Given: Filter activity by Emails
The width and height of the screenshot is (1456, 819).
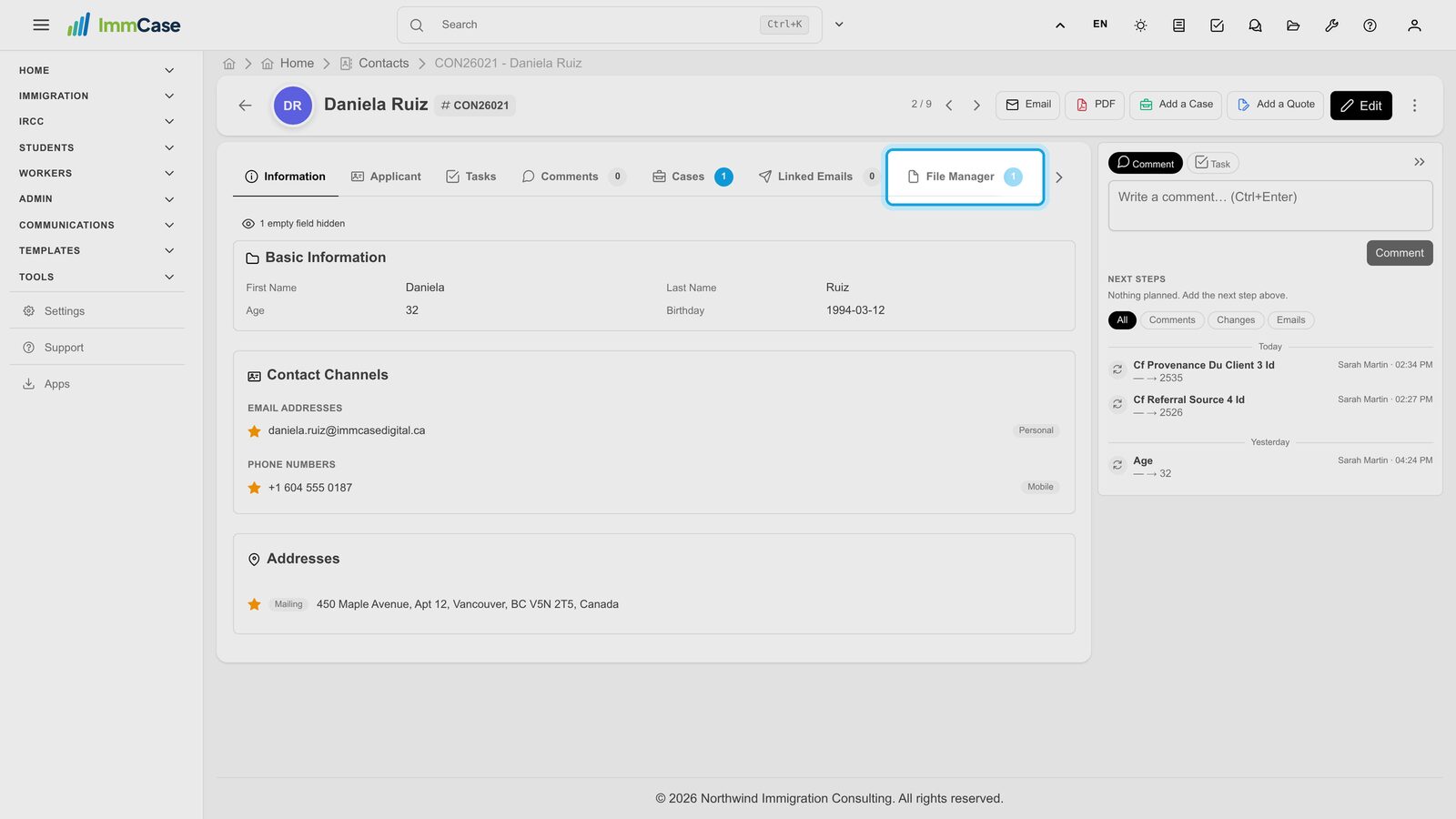Looking at the screenshot, I should [x=1290, y=320].
